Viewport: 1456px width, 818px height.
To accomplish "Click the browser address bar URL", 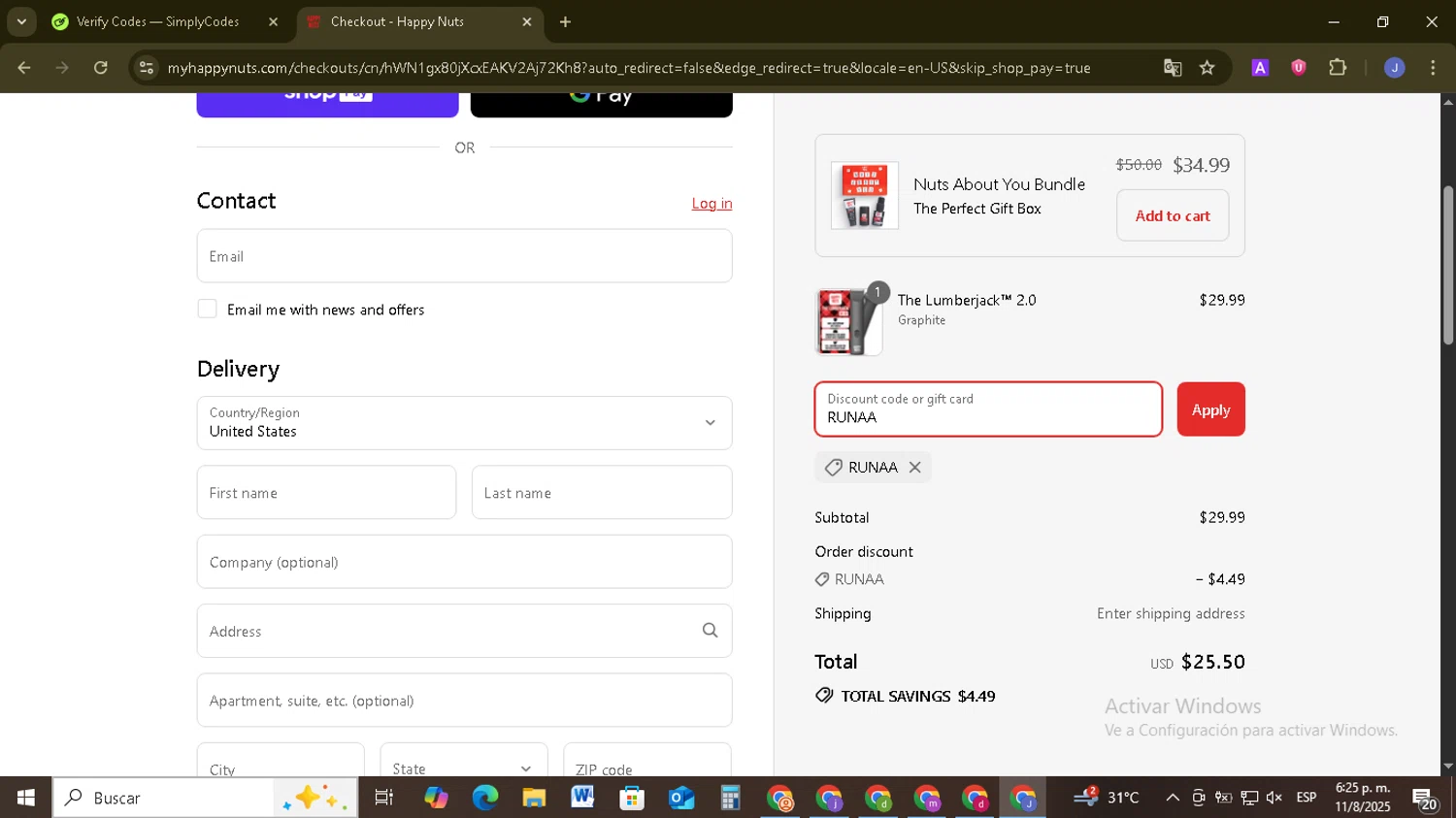I will (629, 68).
